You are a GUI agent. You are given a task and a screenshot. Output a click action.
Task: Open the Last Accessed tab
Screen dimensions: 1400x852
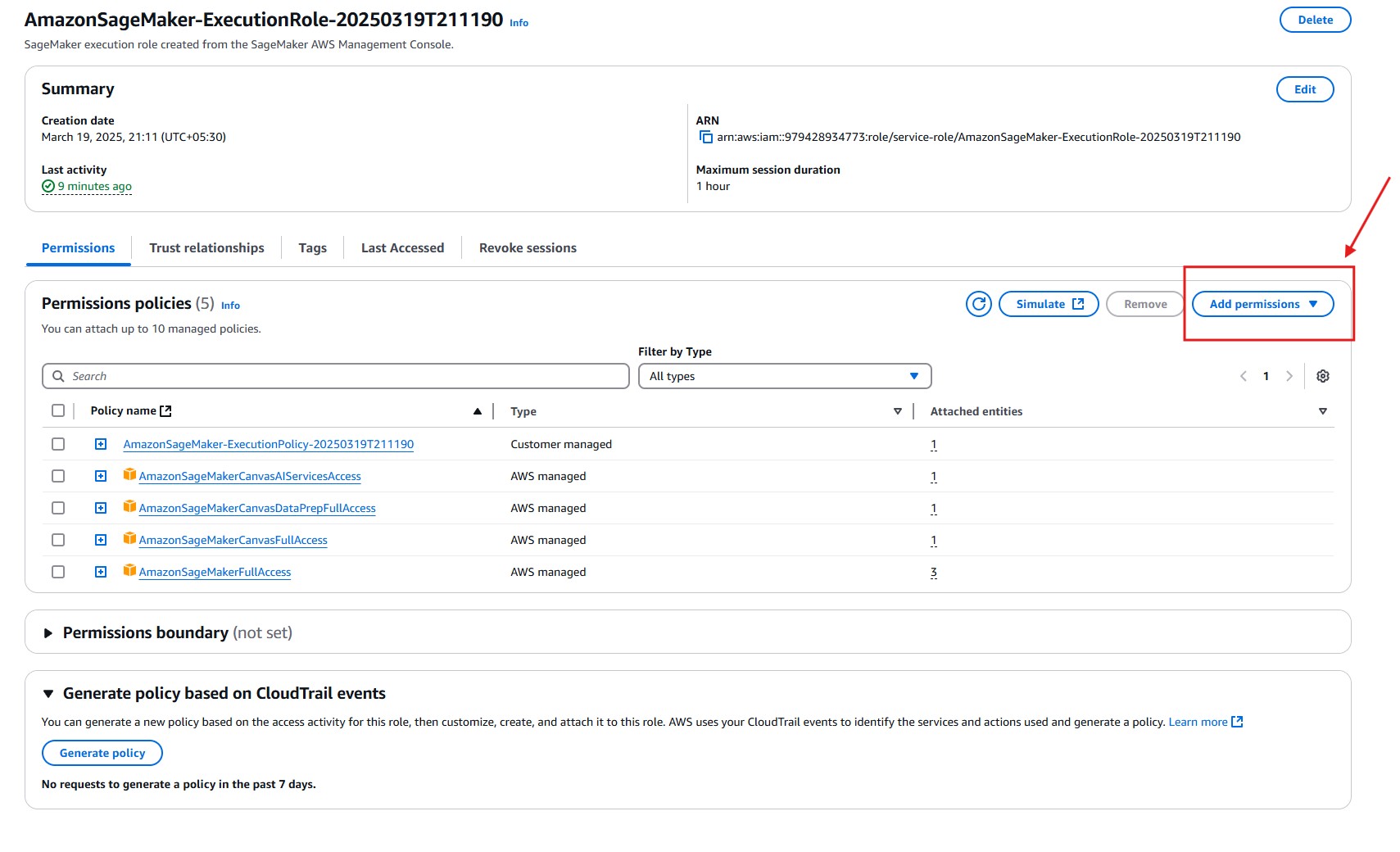402,248
